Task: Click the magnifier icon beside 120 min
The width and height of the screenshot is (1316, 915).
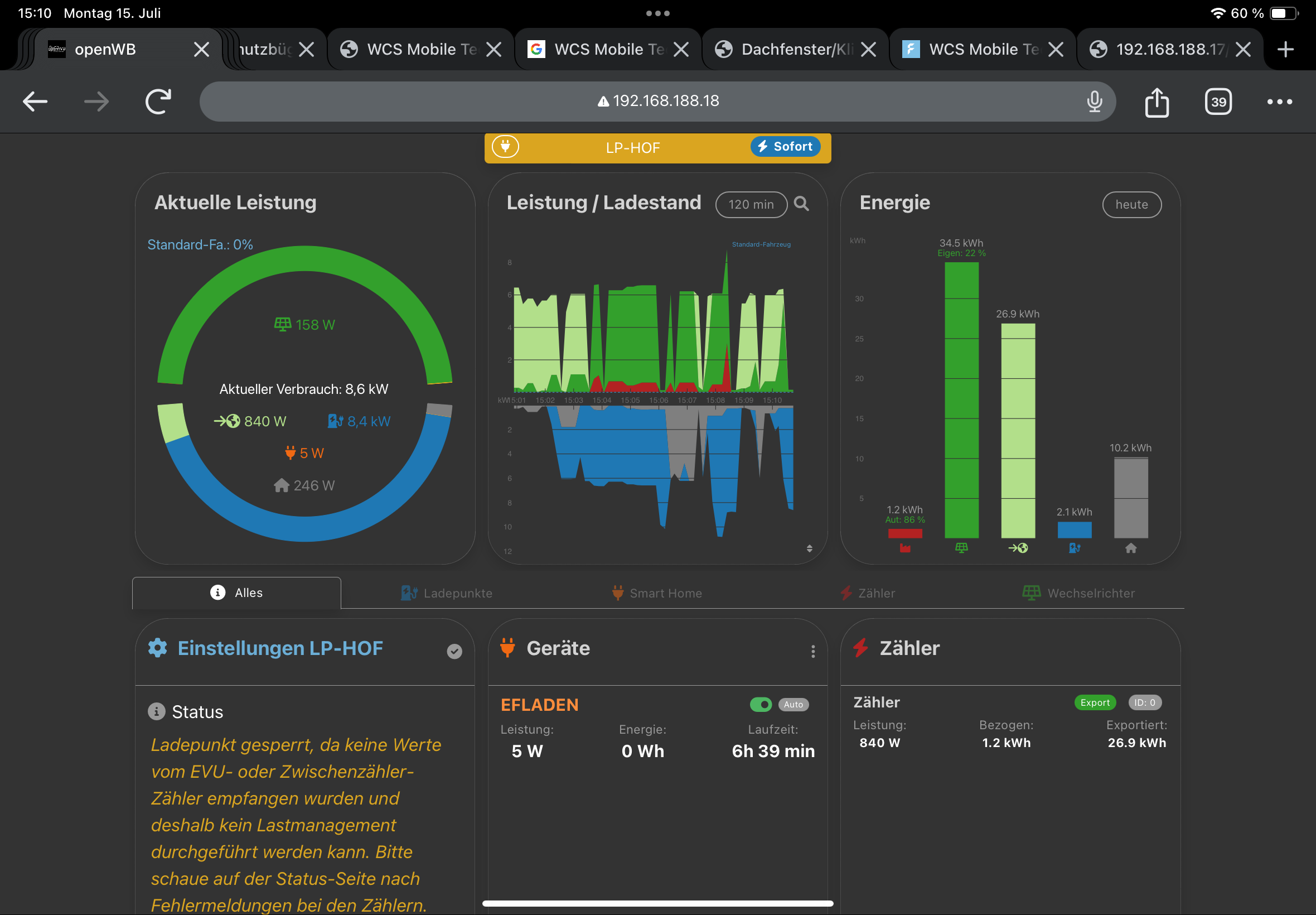Action: tap(801, 204)
